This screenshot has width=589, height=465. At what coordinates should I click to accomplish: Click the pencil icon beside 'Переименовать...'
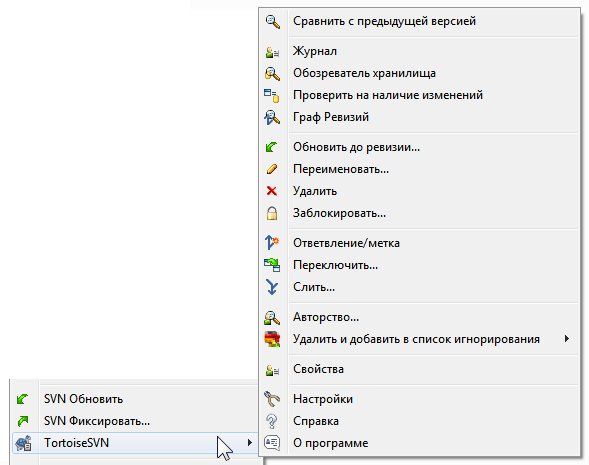[272, 169]
